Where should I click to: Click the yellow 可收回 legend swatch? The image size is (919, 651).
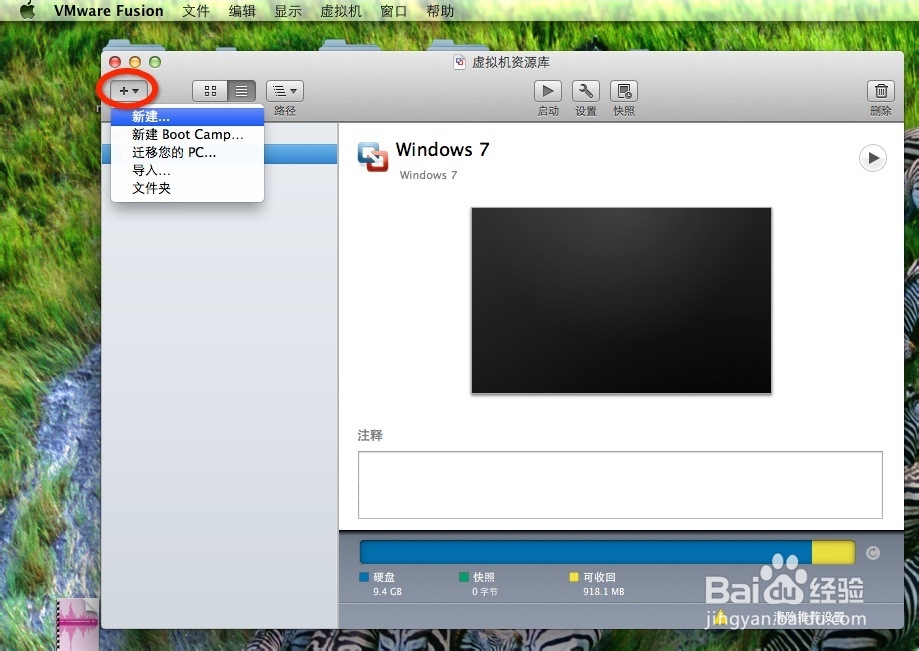click(x=574, y=577)
